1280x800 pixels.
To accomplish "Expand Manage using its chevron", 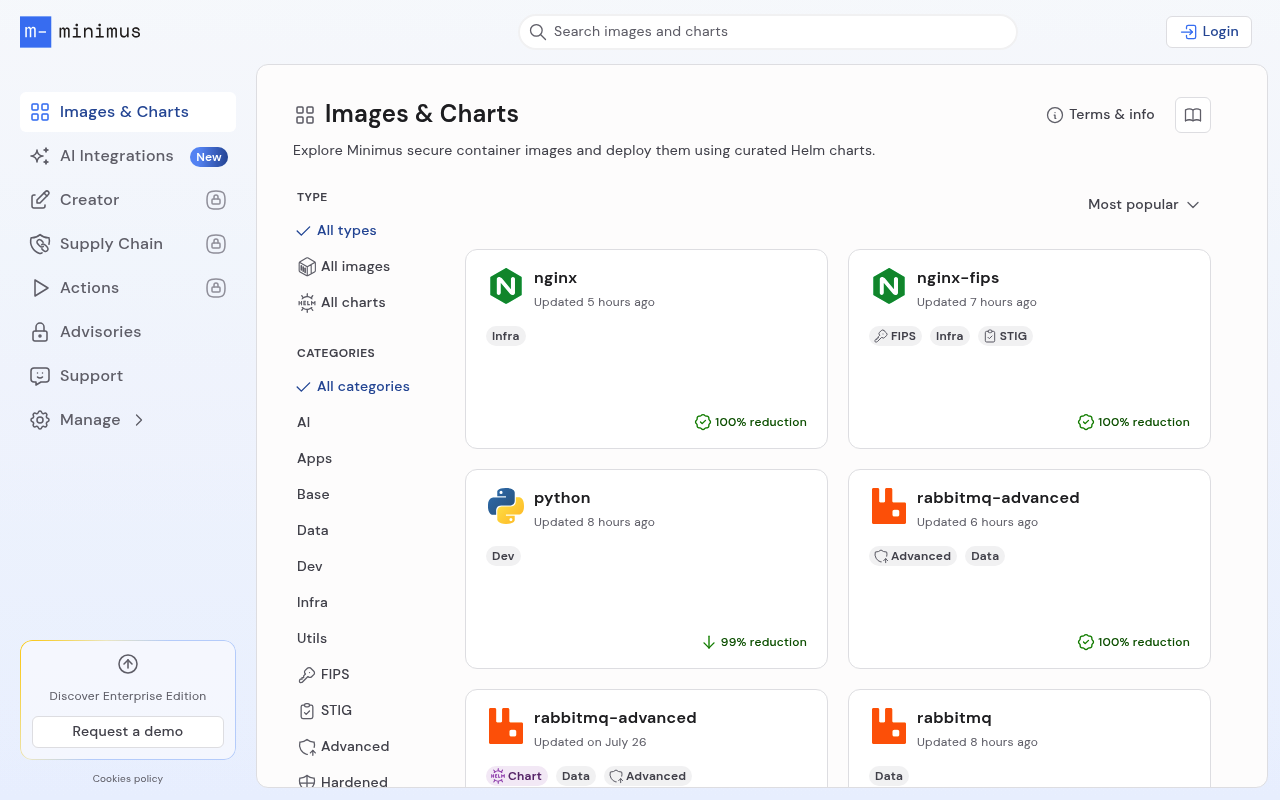I will click(x=139, y=420).
